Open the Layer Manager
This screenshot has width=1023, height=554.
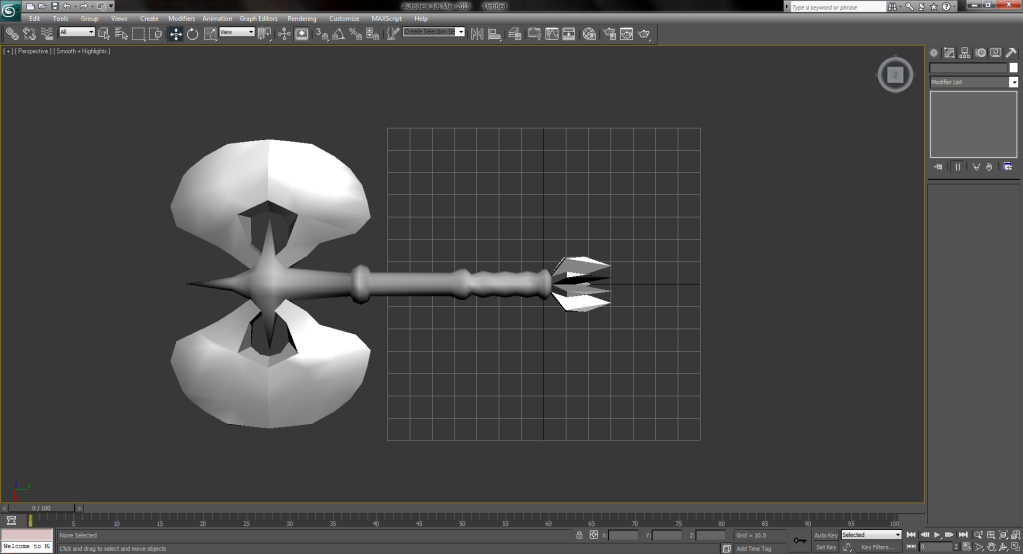pos(515,34)
